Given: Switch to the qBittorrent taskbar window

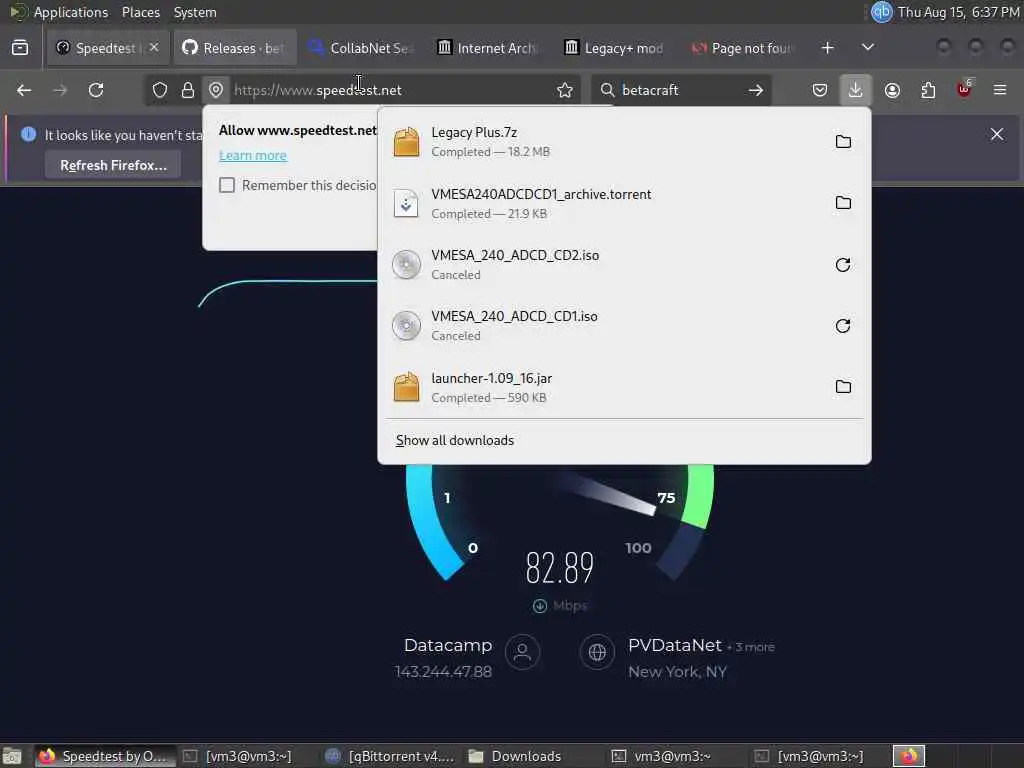Looking at the screenshot, I should coord(391,756).
